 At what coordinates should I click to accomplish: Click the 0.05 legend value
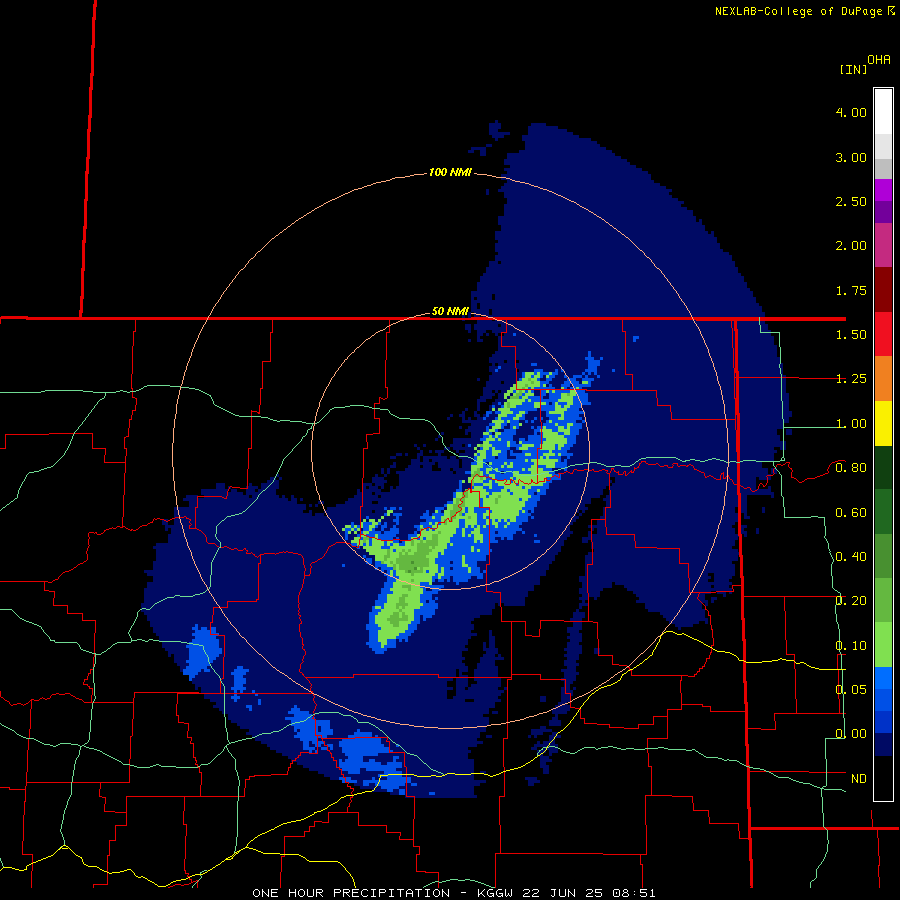(x=851, y=690)
